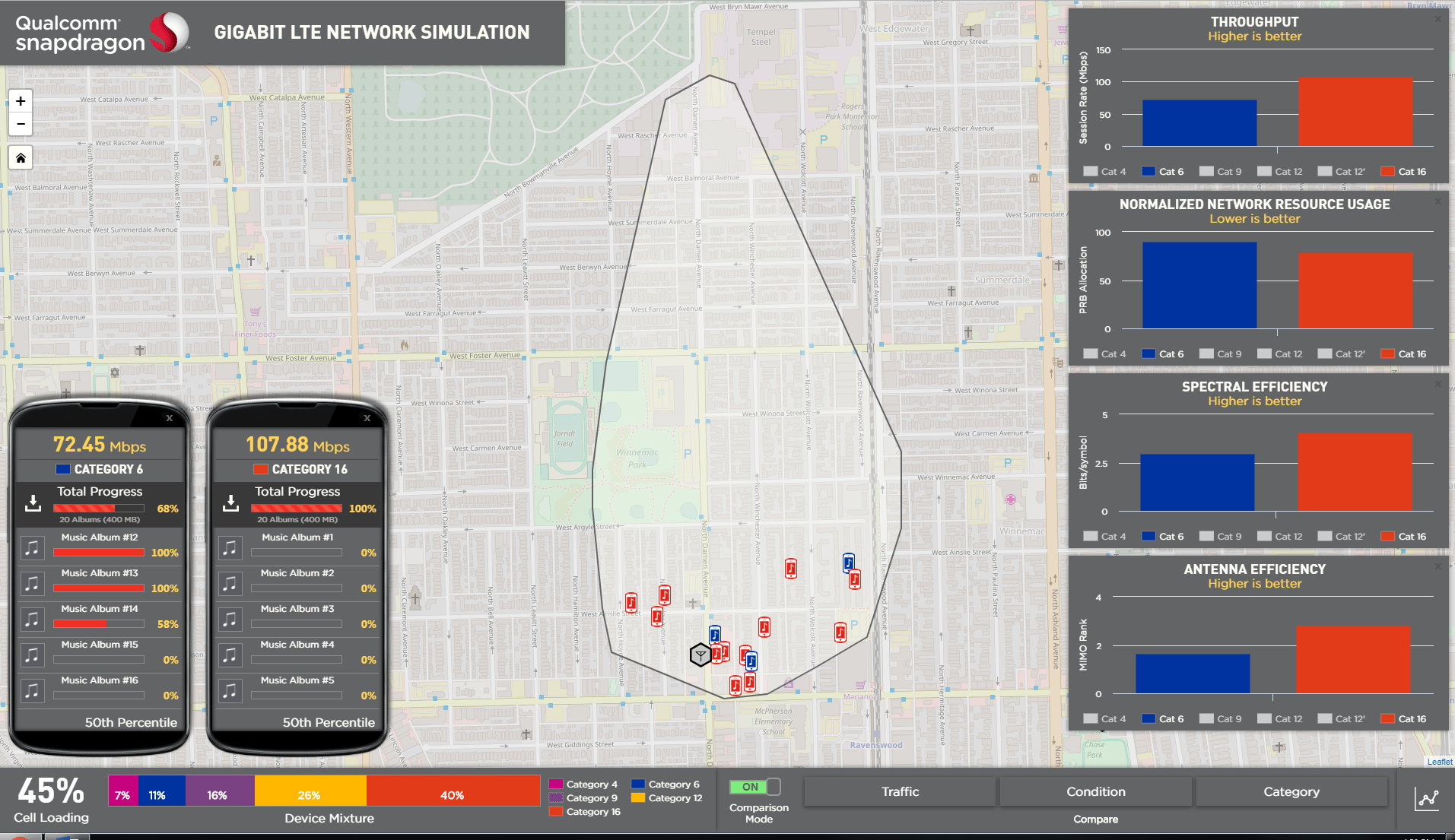Click the cell tower hexagon icon

click(700, 655)
